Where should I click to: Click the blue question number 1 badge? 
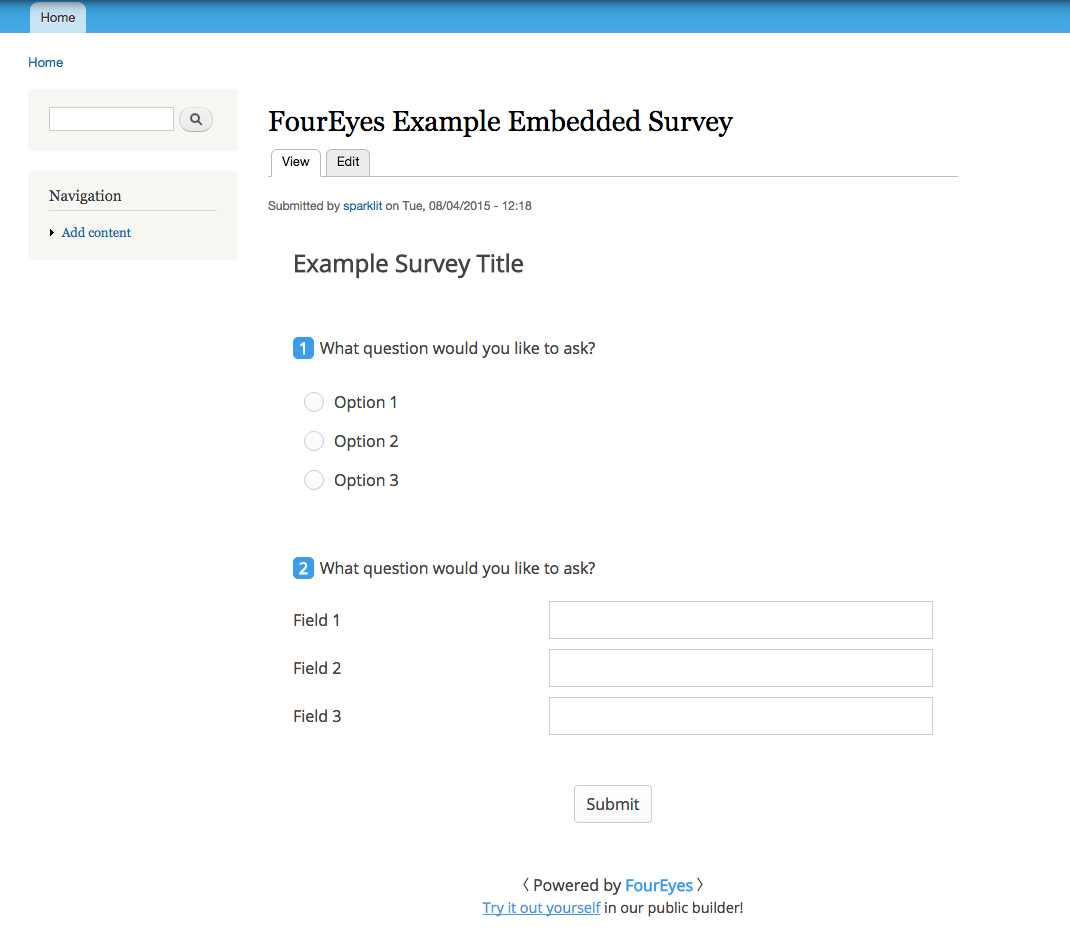tap(303, 348)
